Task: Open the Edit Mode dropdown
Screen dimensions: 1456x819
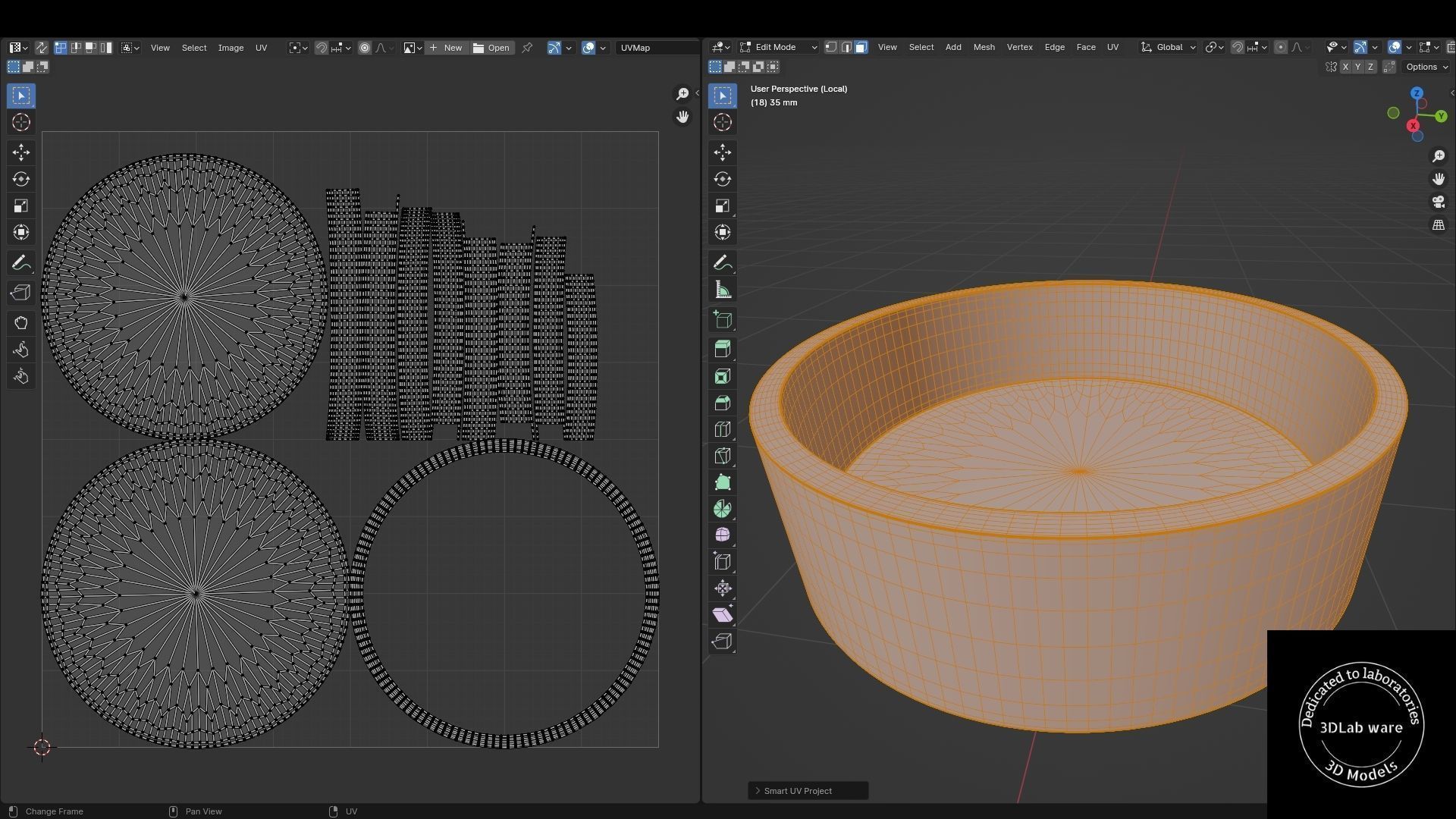Action: (x=778, y=47)
